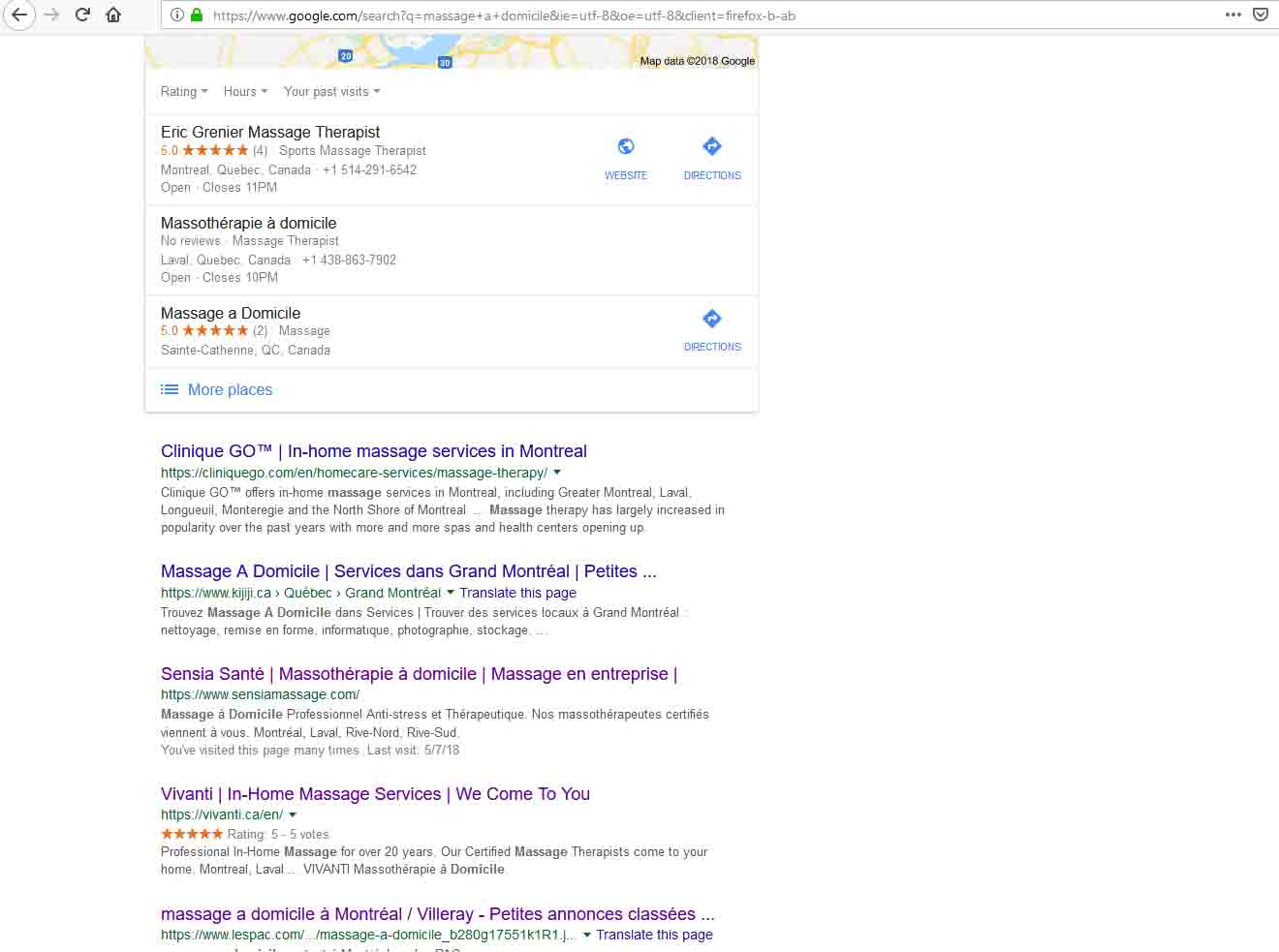This screenshot has height=952, width=1279.
Task: Click the URL address bar field
Action: click(x=678, y=15)
